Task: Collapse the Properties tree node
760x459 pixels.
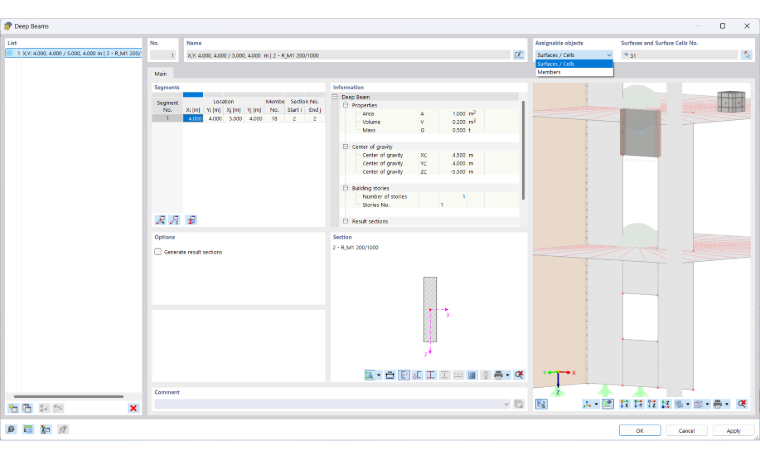Action: [x=346, y=105]
